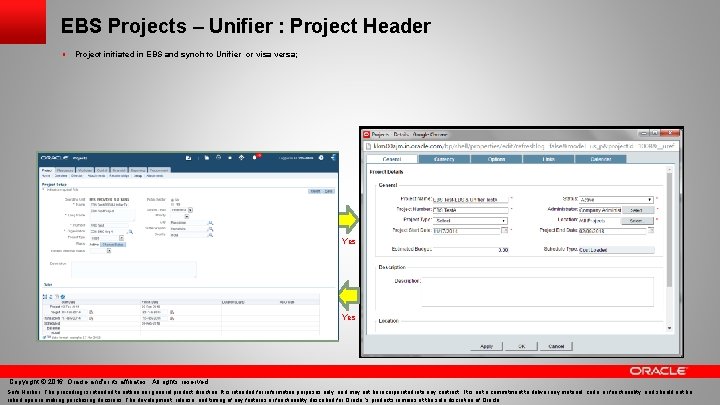Image resolution: width=720 pixels, height=405 pixels.
Task: Open the Setup sub-tab in EBS Projects
Action: (138, 175)
